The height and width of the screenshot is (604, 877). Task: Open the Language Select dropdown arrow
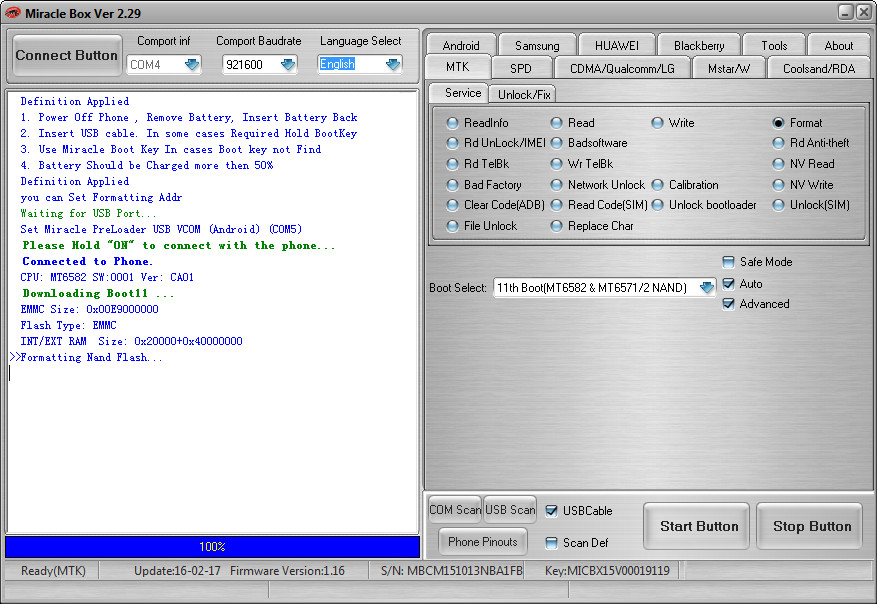point(393,65)
